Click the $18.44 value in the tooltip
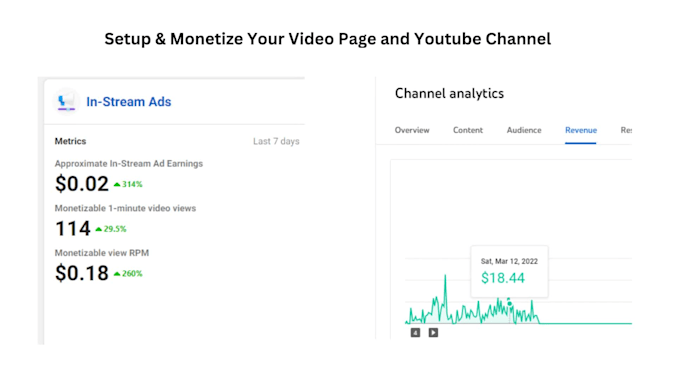 [x=503, y=278]
